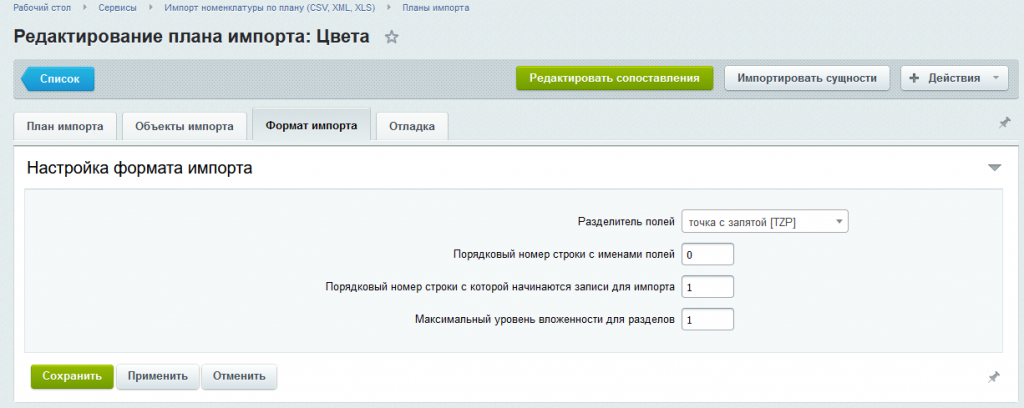
Task: Go back to Список
Action: click(x=58, y=78)
